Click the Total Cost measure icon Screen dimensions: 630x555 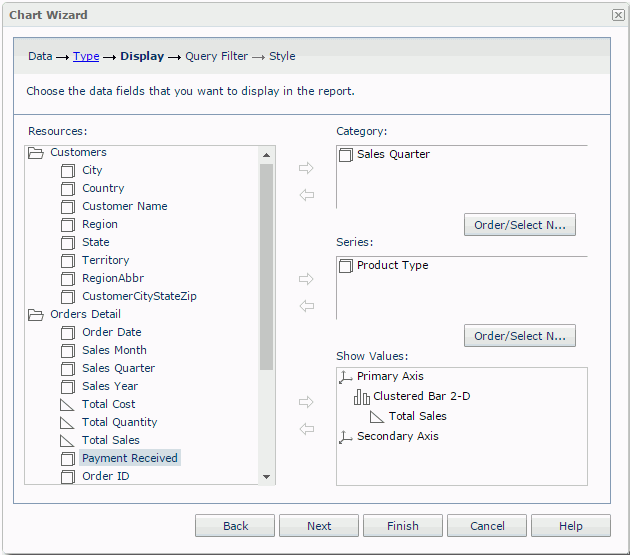67,405
